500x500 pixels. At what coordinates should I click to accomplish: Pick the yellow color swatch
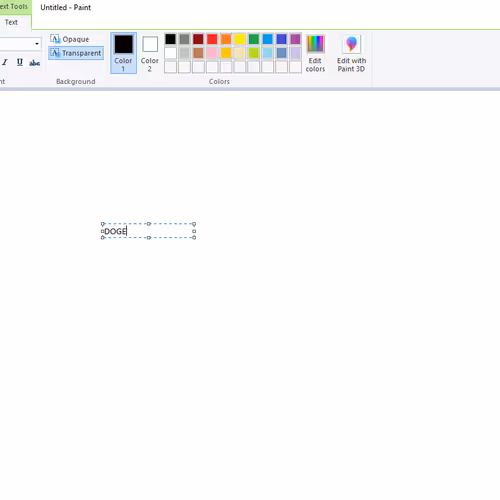click(240, 39)
